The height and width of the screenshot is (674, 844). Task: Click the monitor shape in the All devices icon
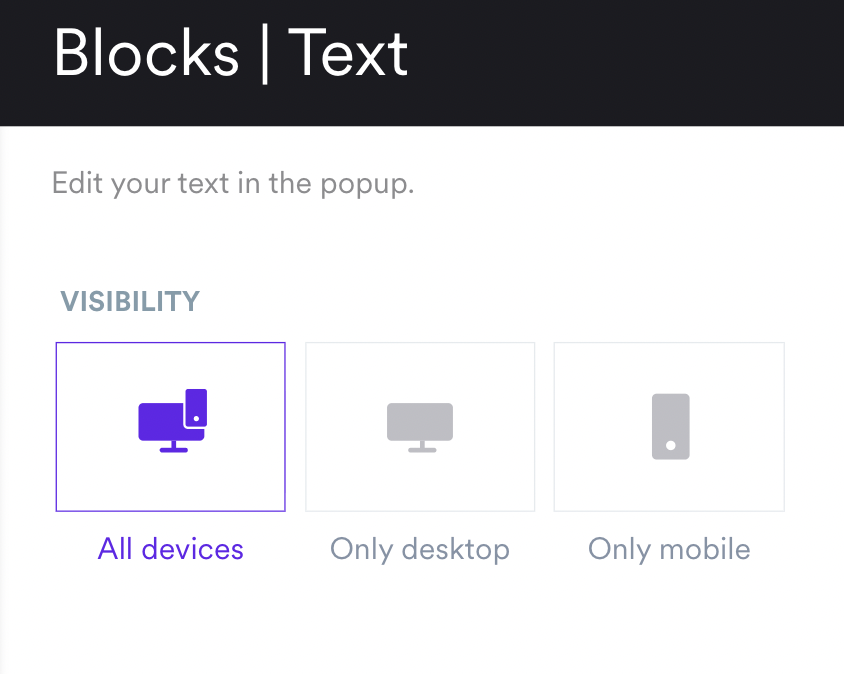pos(158,420)
